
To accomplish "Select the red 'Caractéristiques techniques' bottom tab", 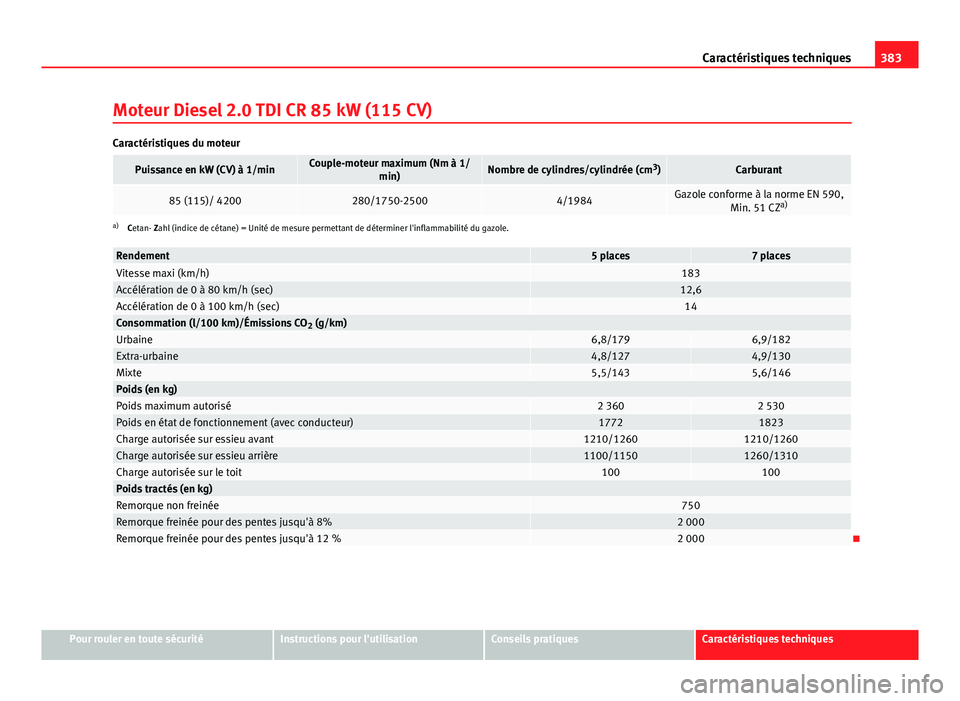I will (x=807, y=645).
